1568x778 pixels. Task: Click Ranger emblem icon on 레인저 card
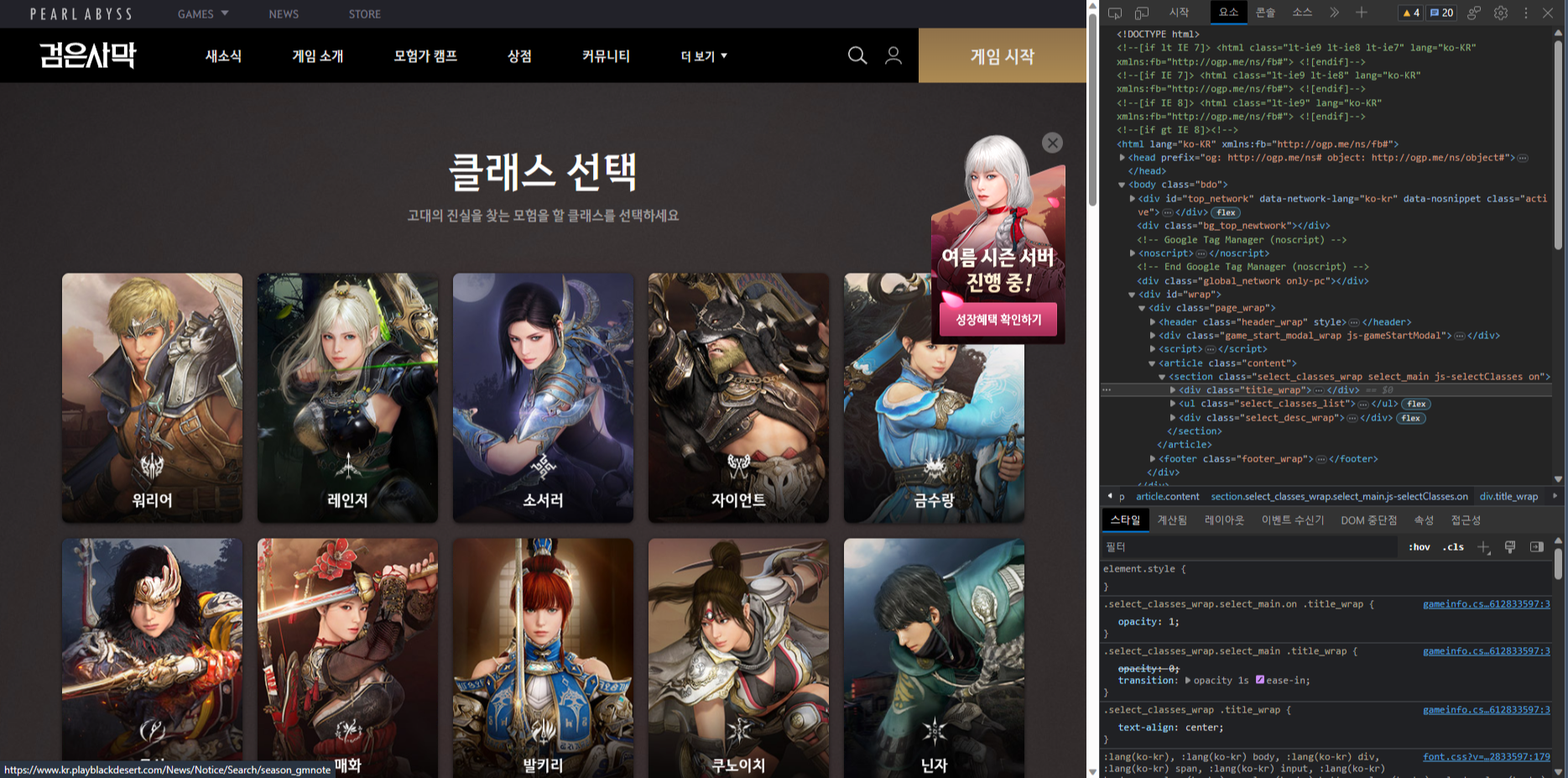347,466
